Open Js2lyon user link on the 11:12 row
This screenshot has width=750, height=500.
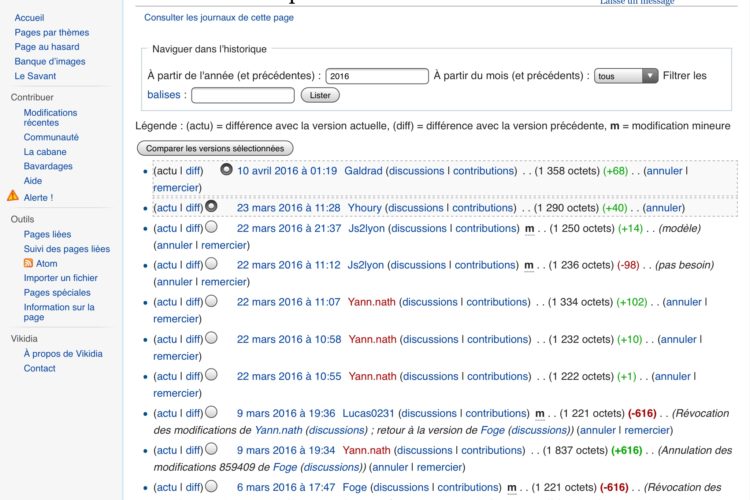[x=365, y=265]
